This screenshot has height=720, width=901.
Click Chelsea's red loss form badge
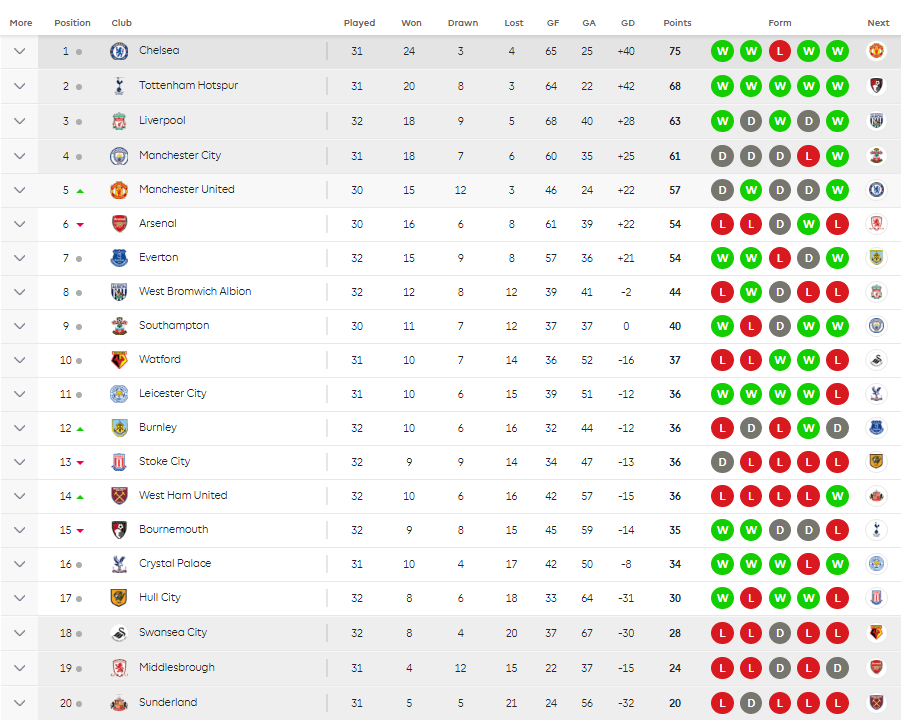[780, 51]
